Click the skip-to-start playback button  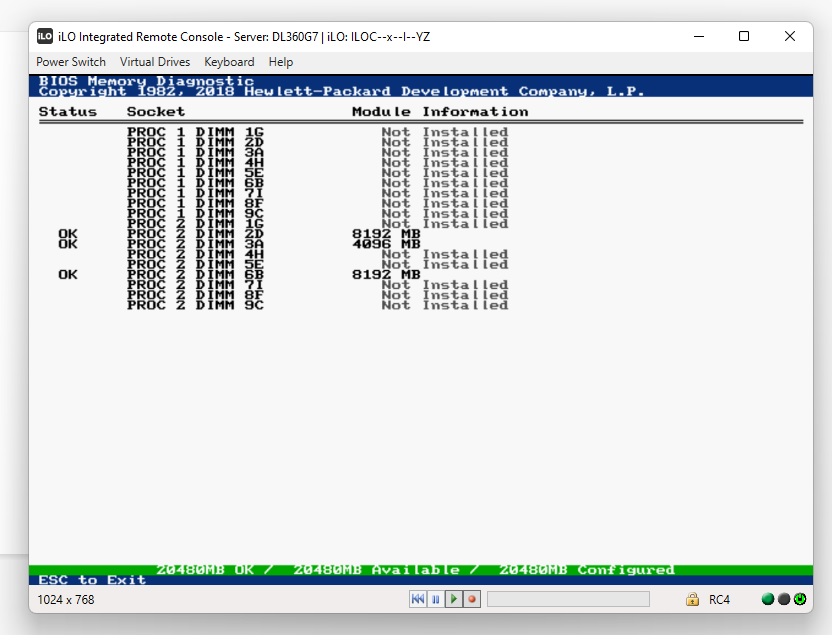click(x=418, y=599)
